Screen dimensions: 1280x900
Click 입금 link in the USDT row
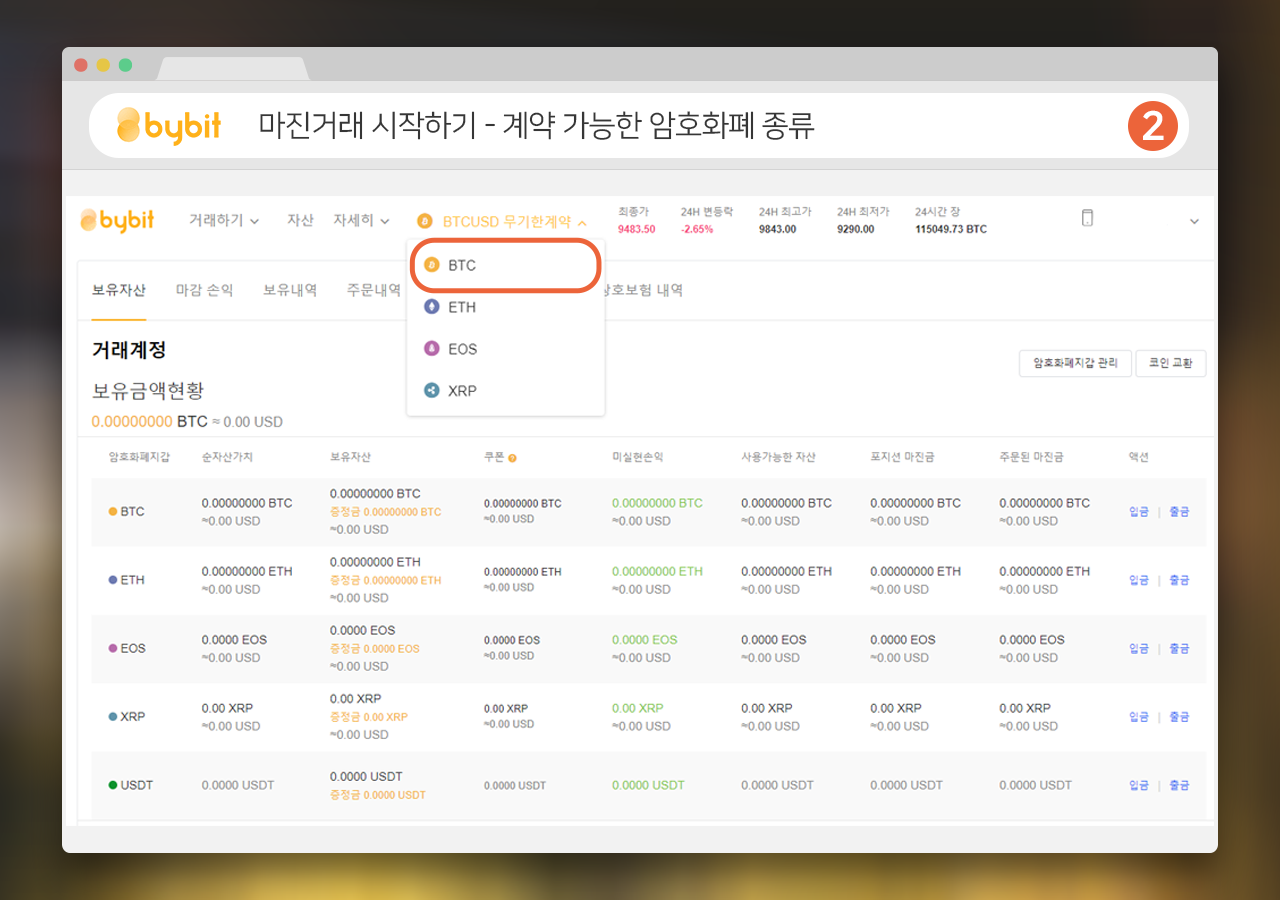pos(1139,785)
